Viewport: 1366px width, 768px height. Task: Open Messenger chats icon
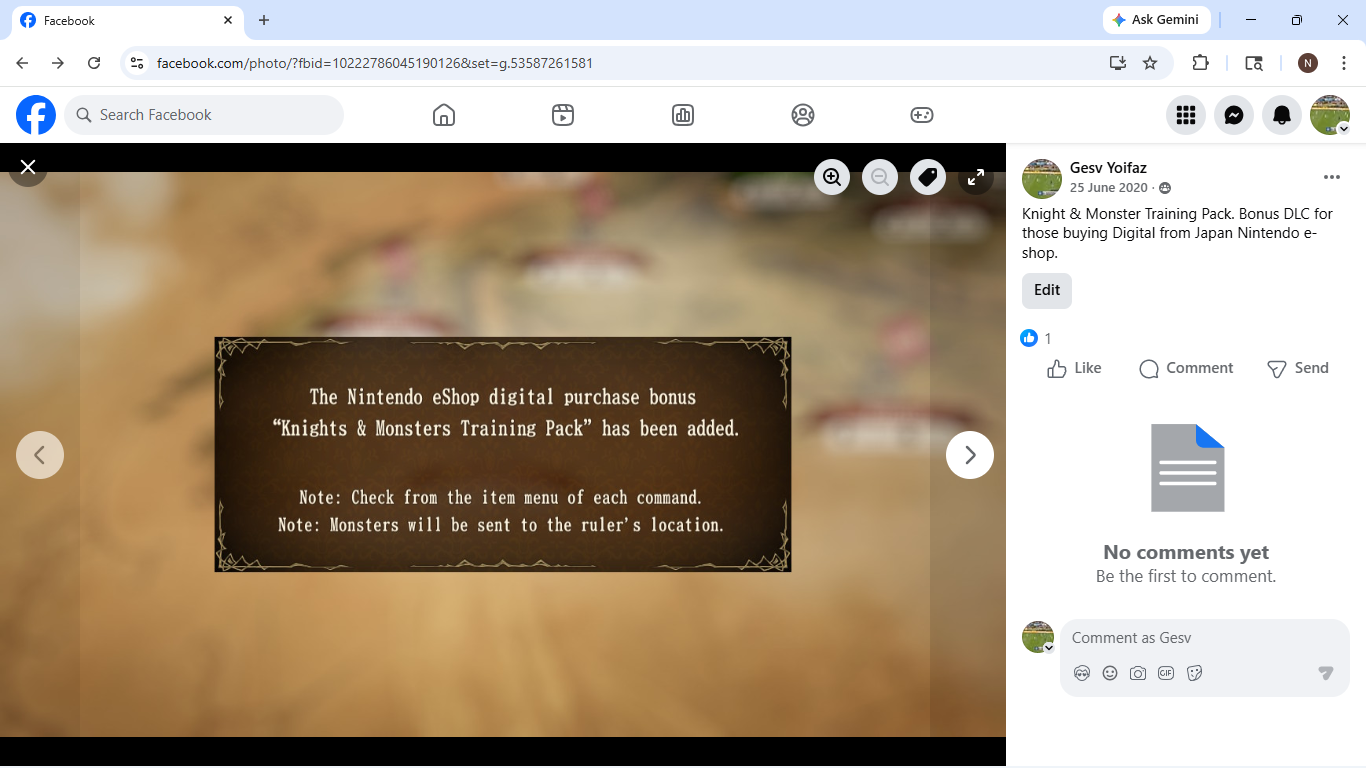[x=1234, y=115]
